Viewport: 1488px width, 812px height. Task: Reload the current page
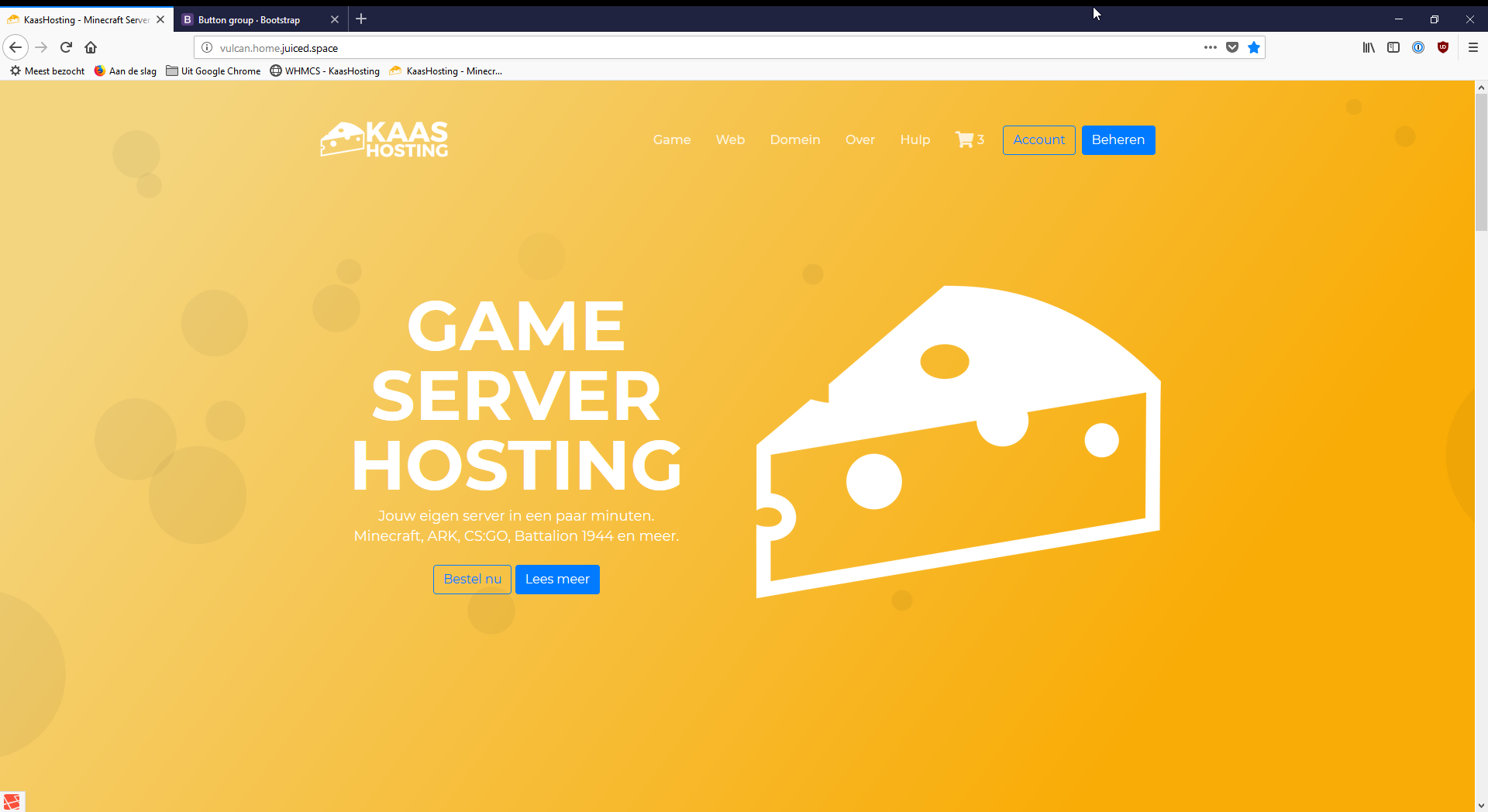(66, 47)
